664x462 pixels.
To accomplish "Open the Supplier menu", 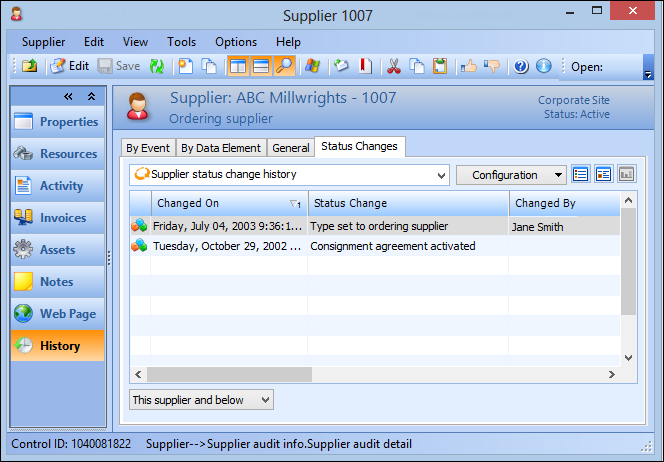I will 43,42.
